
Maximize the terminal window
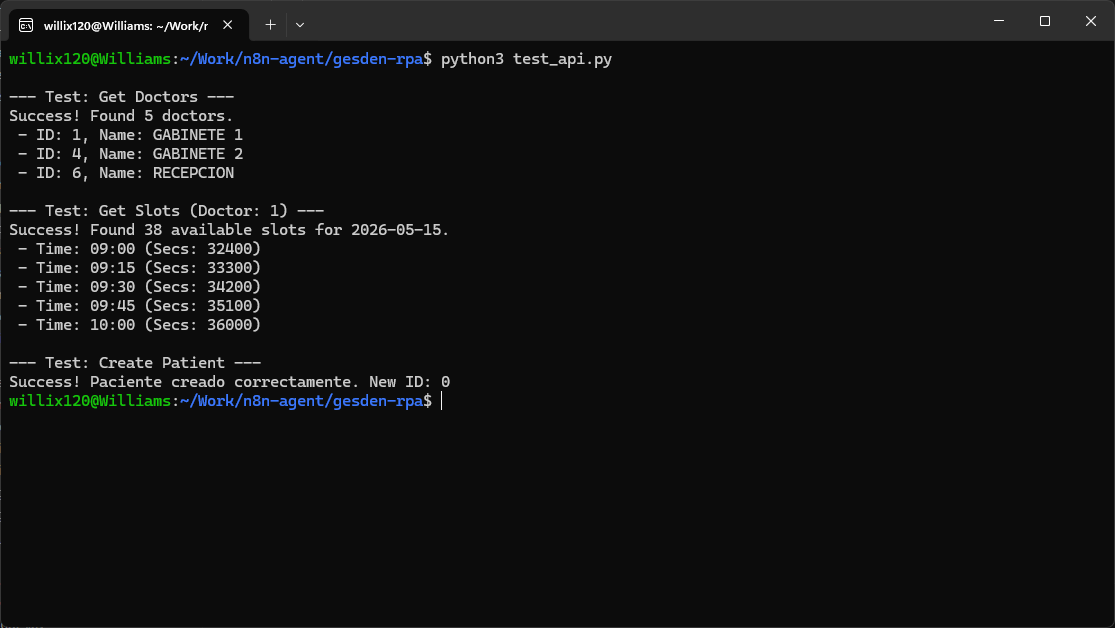point(1045,21)
